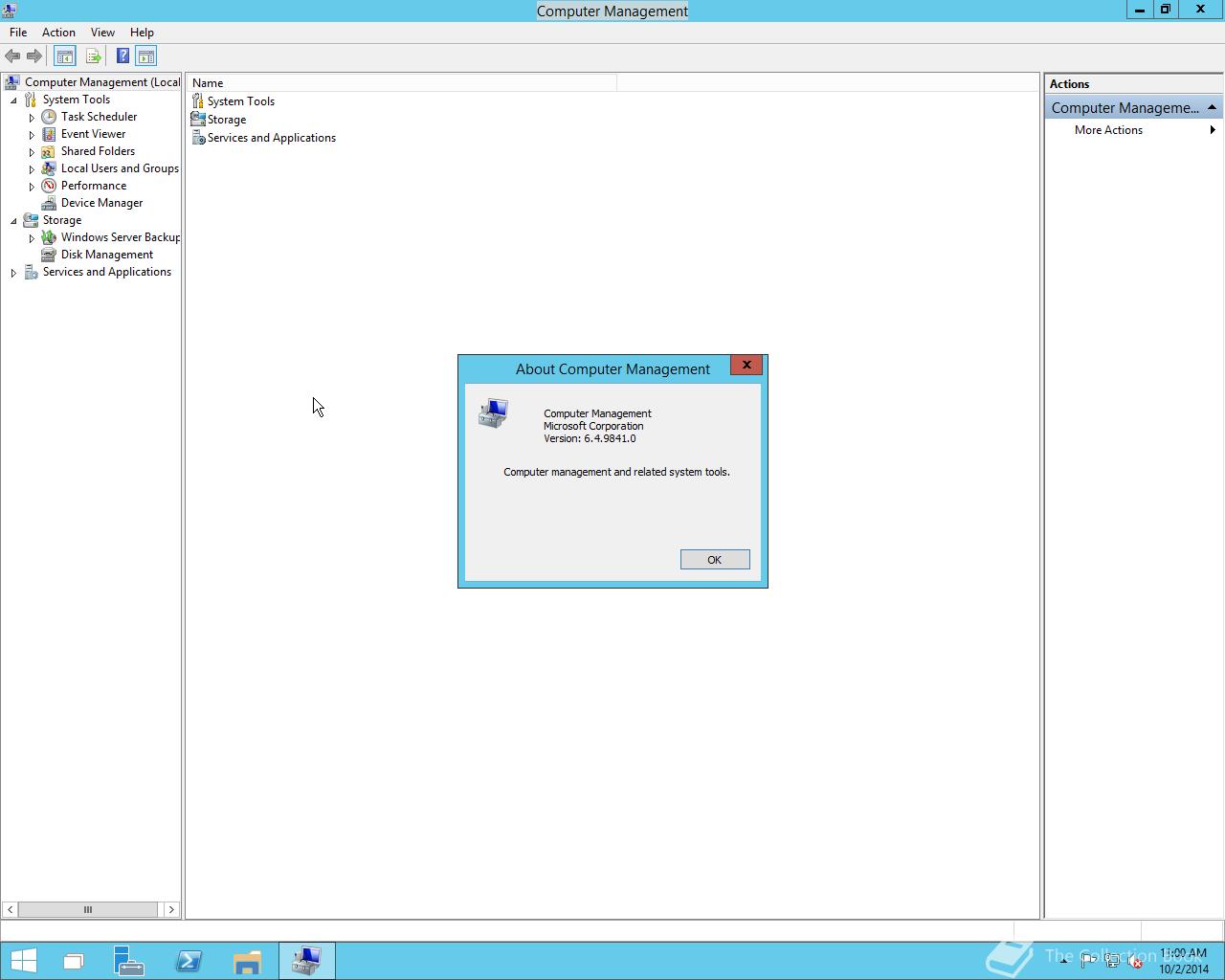Expand Services and Applications tree node

(13, 273)
